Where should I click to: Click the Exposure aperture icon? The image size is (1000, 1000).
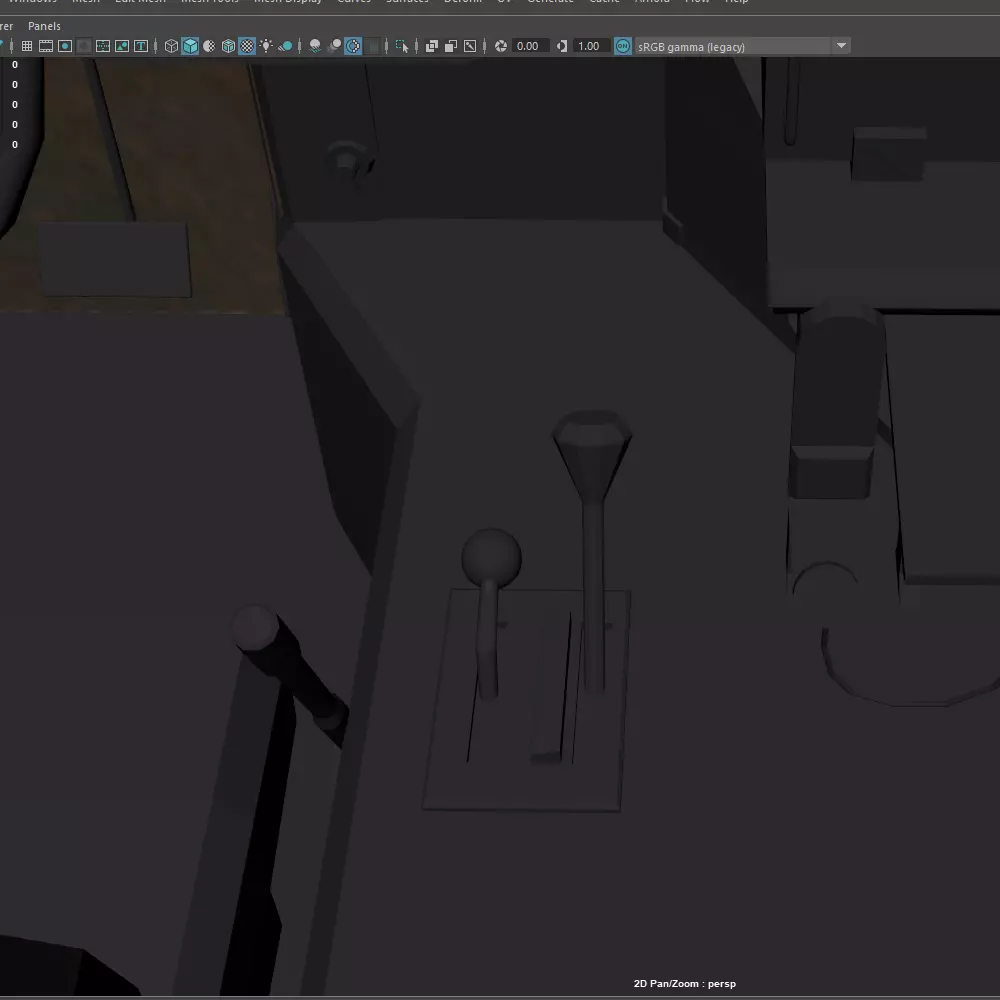tap(501, 46)
